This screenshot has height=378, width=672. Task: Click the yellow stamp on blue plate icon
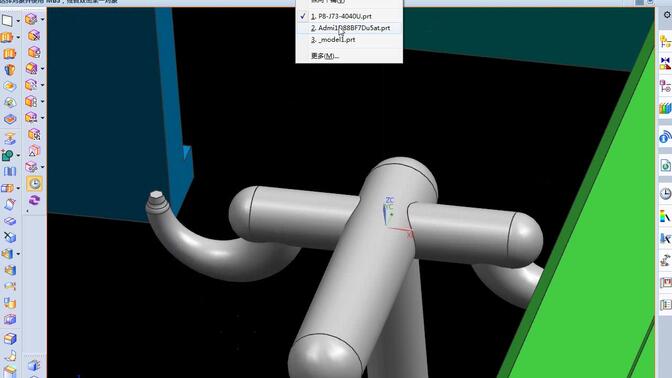coord(9,138)
